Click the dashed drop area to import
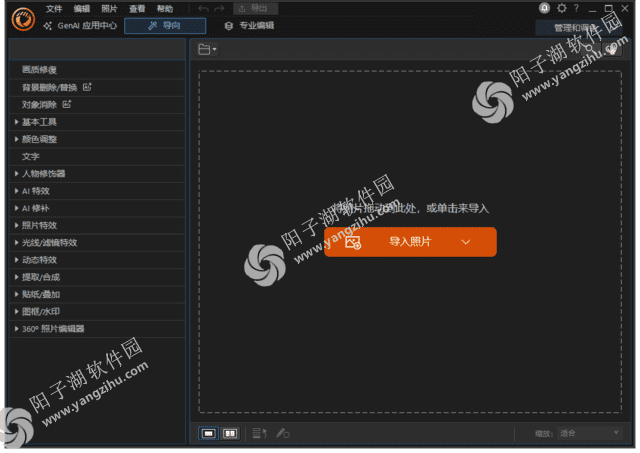 click(410, 242)
